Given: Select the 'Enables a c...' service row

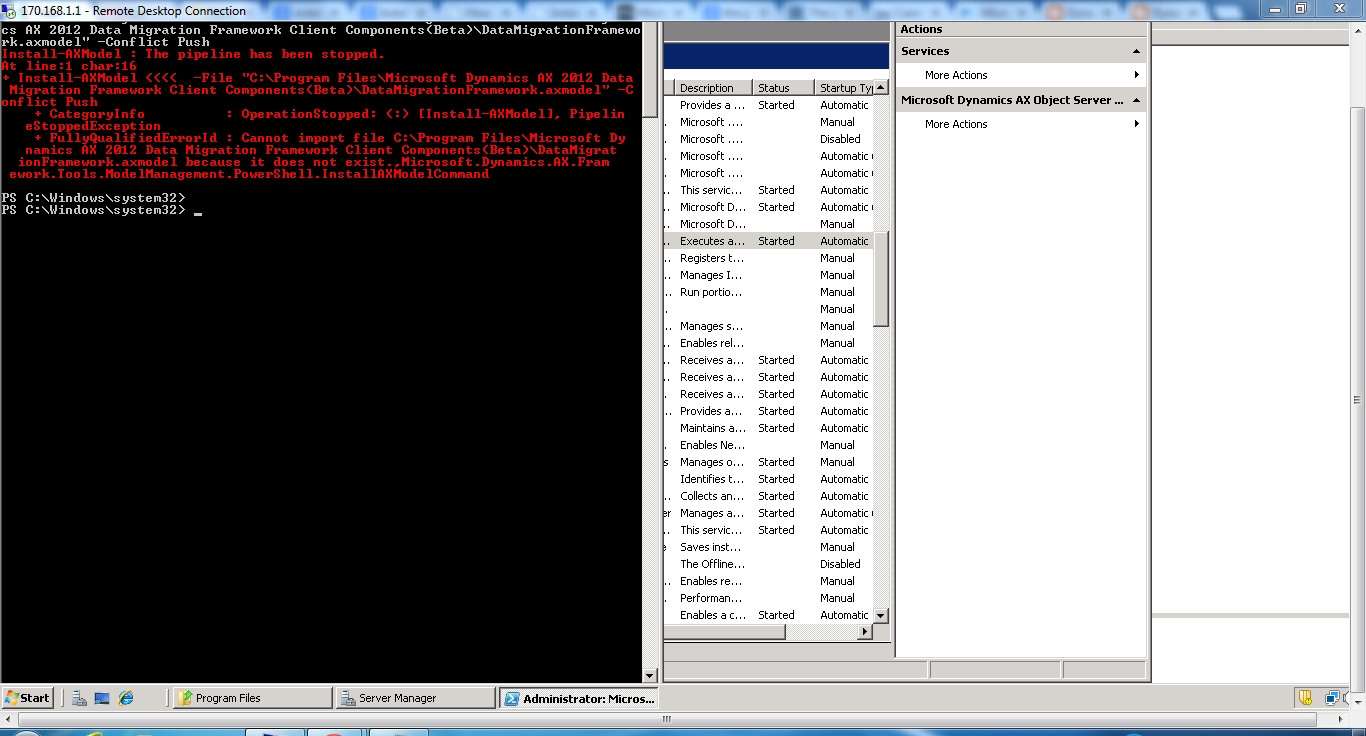Looking at the screenshot, I should pyautogui.click(x=768, y=615).
